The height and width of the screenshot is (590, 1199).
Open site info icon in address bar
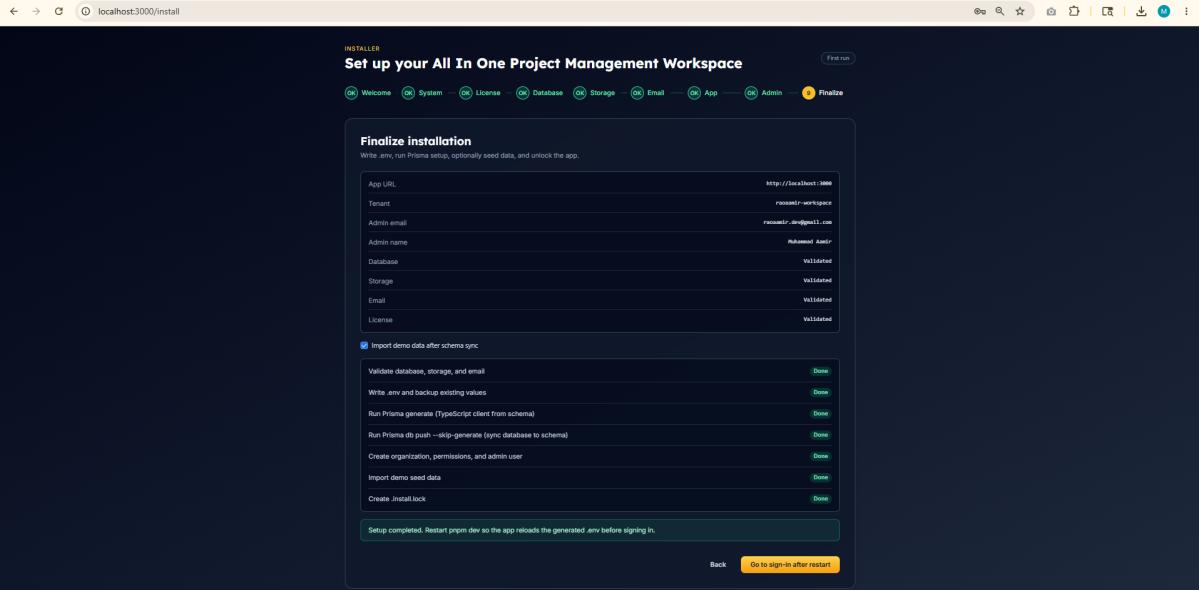click(86, 11)
